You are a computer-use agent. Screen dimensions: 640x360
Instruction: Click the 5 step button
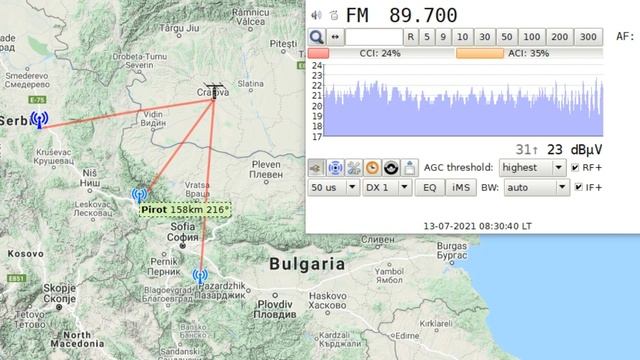(427, 37)
